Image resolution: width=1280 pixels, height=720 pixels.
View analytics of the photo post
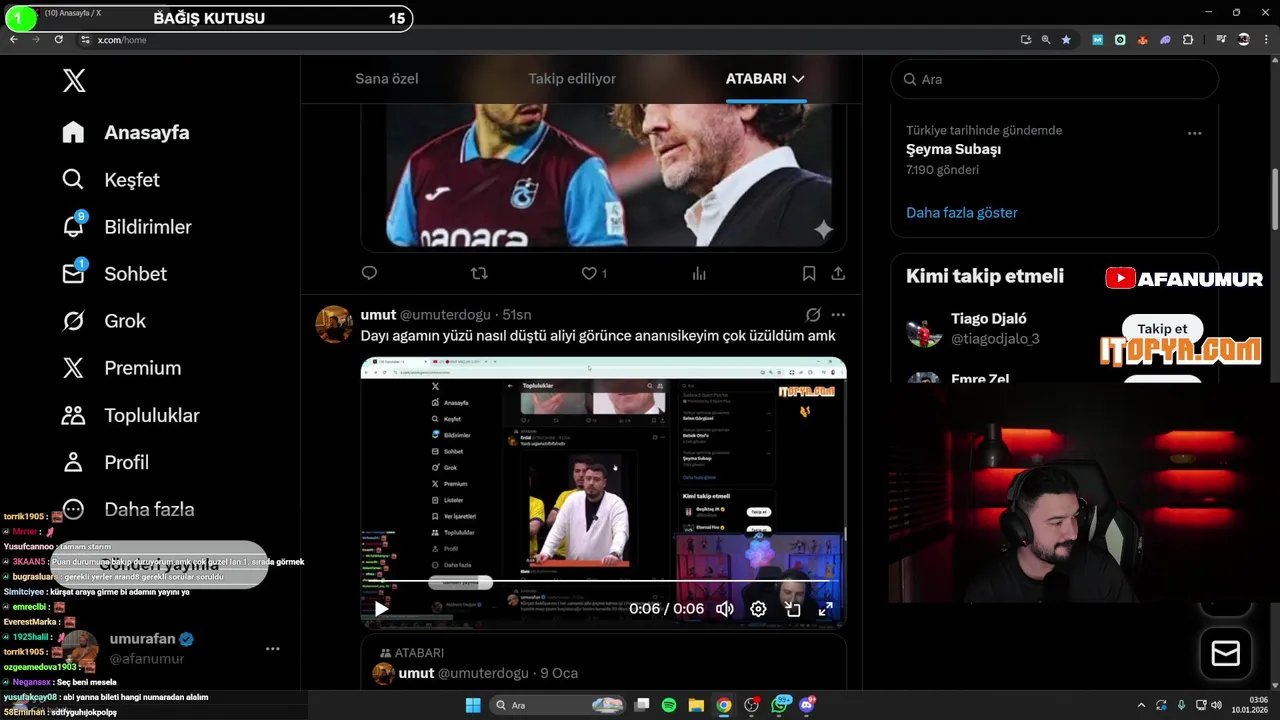pos(699,273)
